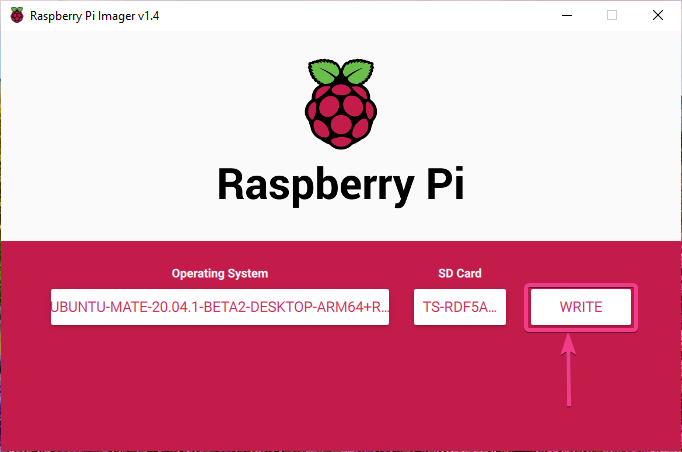Image resolution: width=682 pixels, height=452 pixels.
Task: Click the Raspberry Pi berry logo image
Action: click(x=341, y=104)
